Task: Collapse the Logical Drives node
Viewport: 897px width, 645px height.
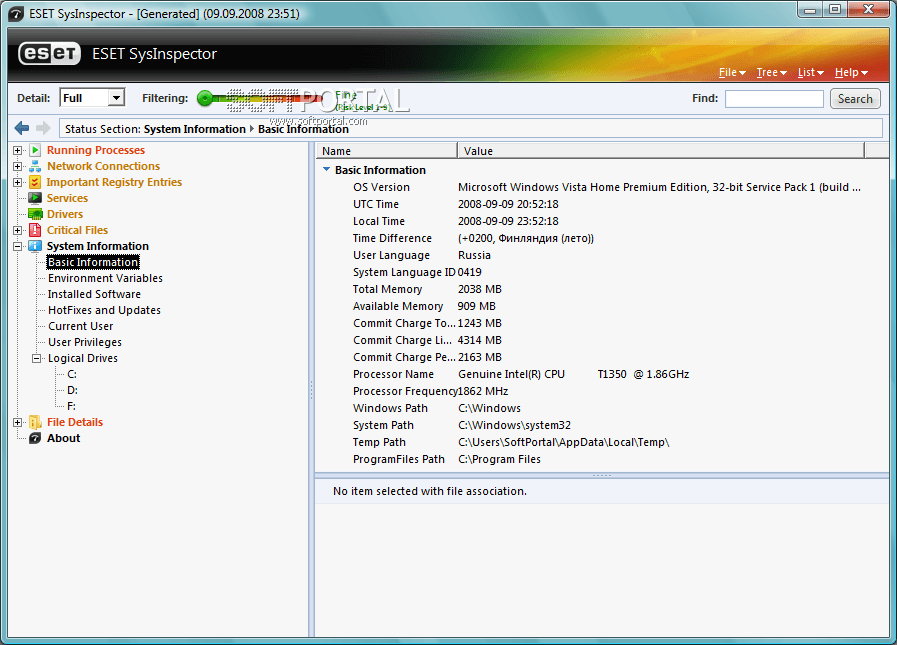Action: tap(37, 359)
